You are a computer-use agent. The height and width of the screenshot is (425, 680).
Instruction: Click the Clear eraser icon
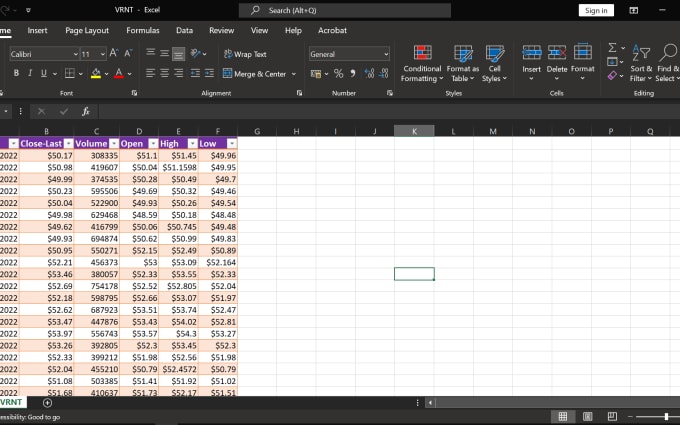(x=612, y=75)
